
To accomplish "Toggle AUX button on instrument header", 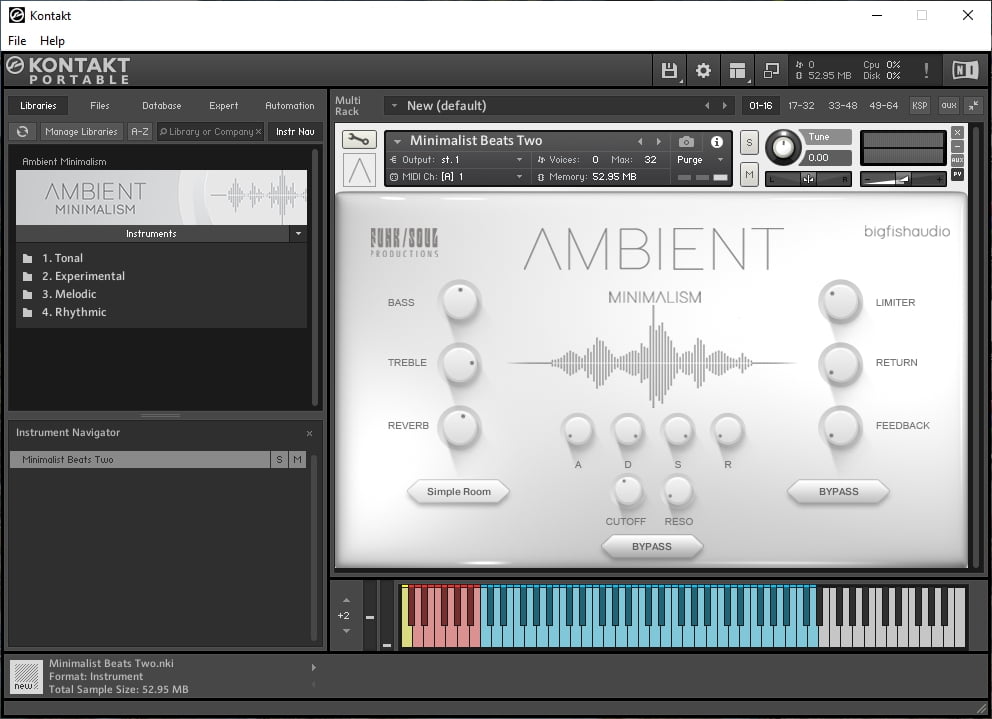I will (957, 160).
